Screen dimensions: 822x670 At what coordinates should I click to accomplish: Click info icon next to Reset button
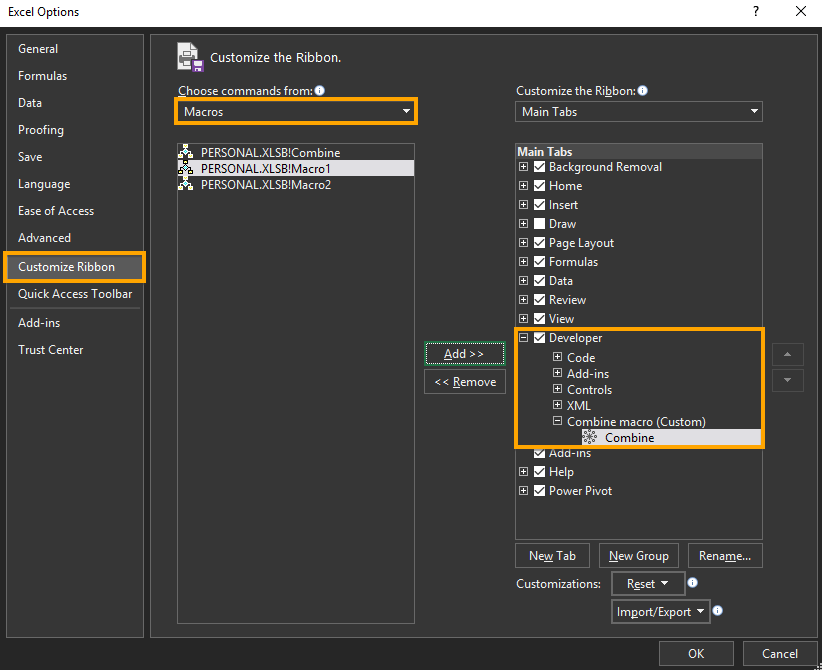click(x=692, y=582)
